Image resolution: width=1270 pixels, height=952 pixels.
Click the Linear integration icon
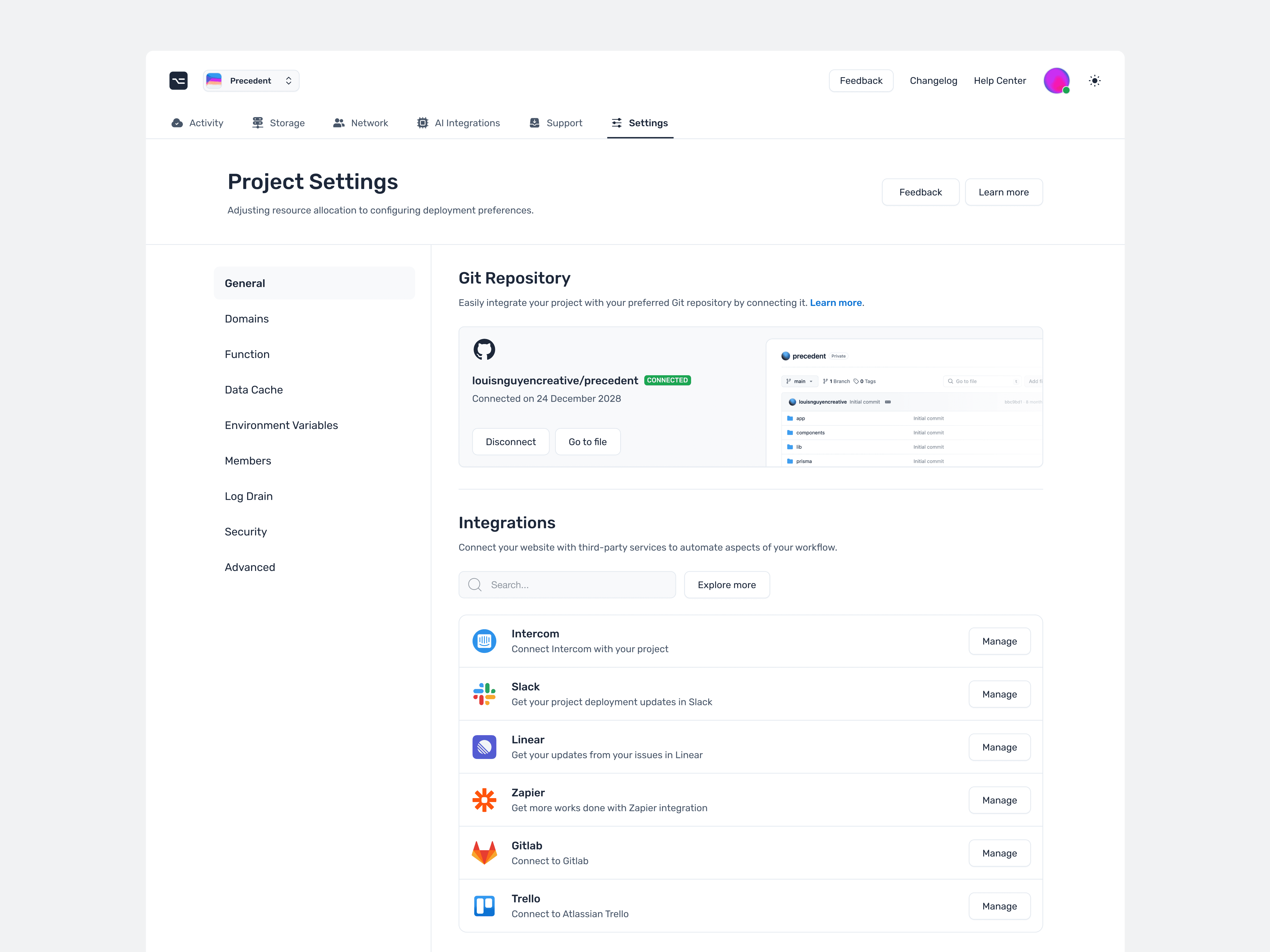coord(484,747)
